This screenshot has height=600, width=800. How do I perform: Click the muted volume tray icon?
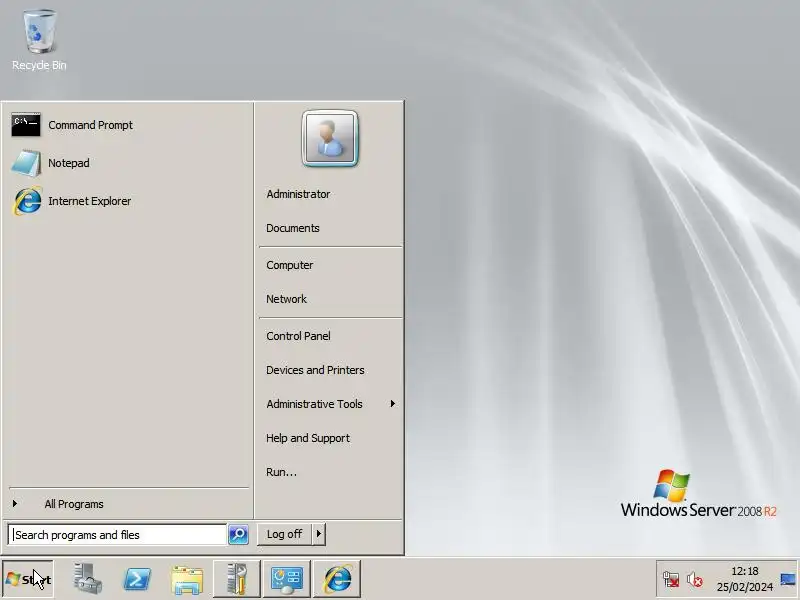tap(694, 580)
